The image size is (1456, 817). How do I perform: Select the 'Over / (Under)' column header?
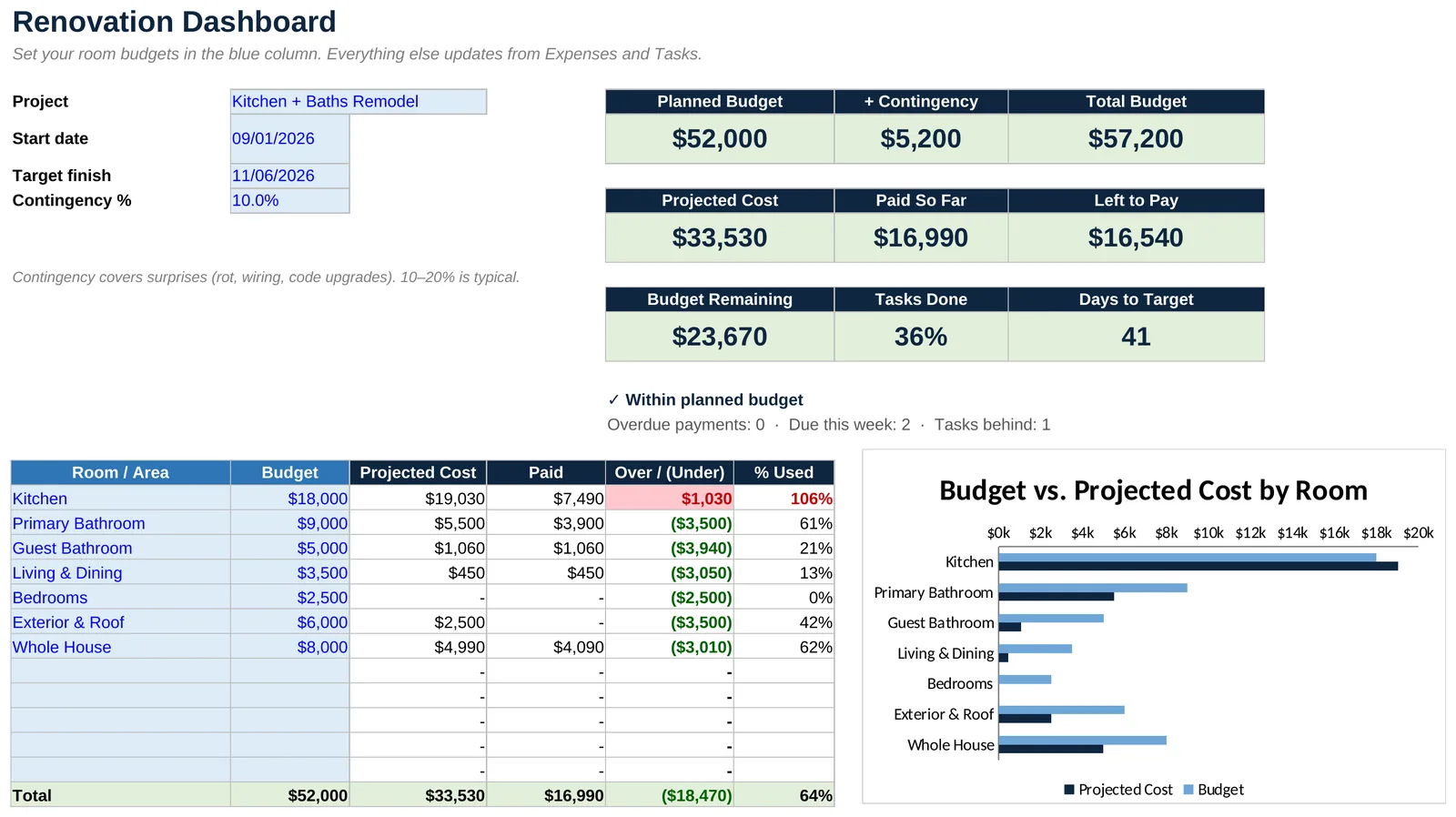coord(670,473)
